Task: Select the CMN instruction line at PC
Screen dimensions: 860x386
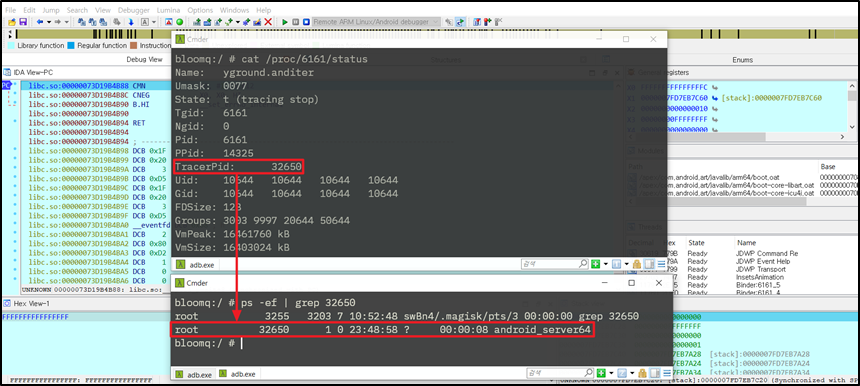Action: pos(96,86)
